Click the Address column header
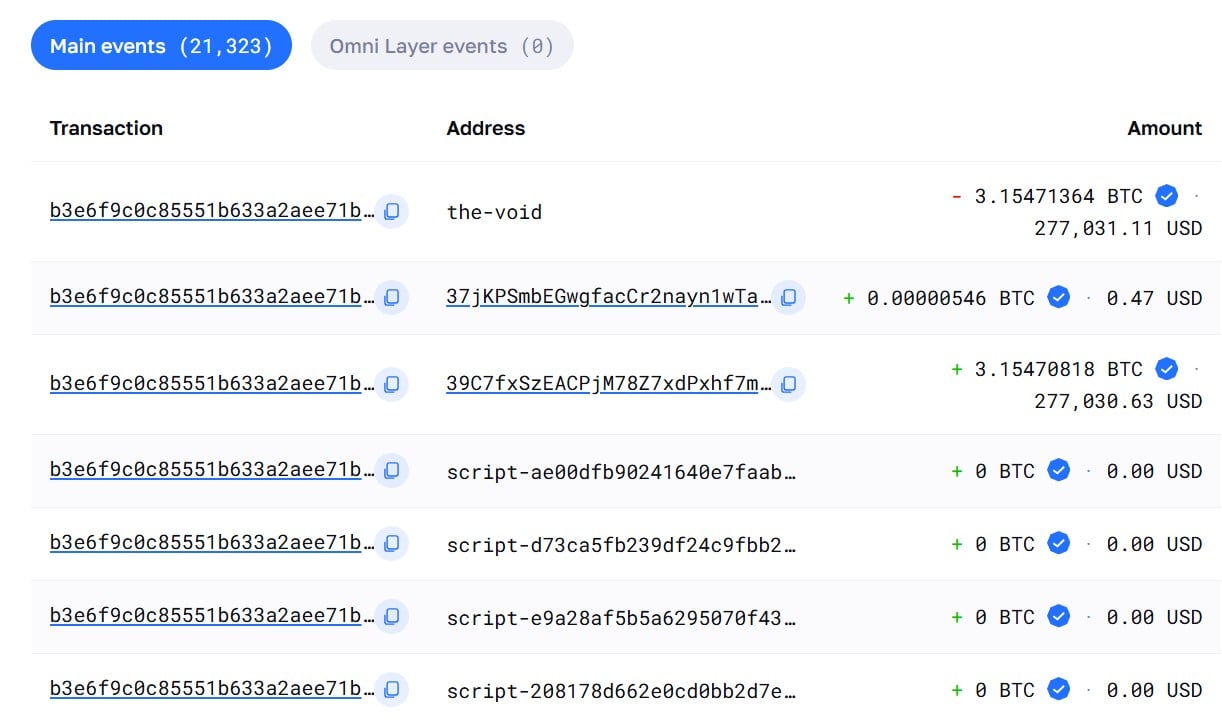 coord(485,128)
